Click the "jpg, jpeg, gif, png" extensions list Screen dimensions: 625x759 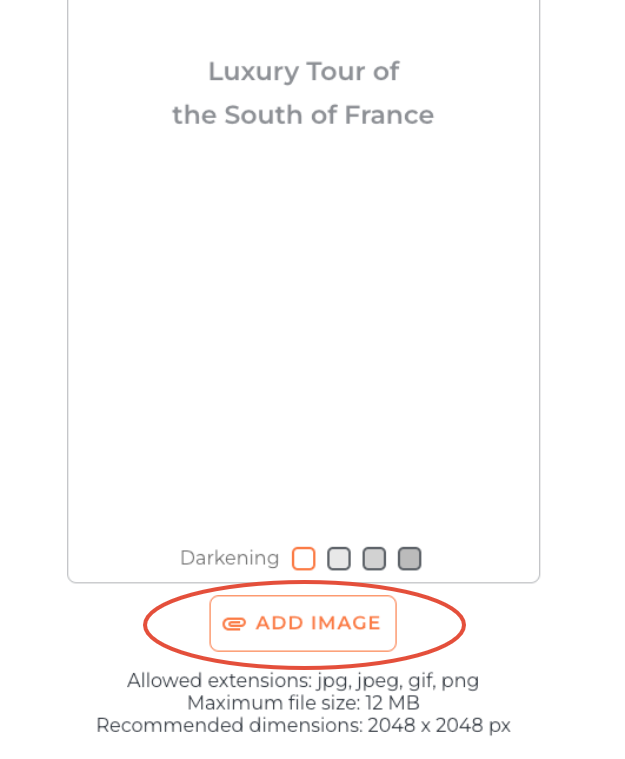398,681
